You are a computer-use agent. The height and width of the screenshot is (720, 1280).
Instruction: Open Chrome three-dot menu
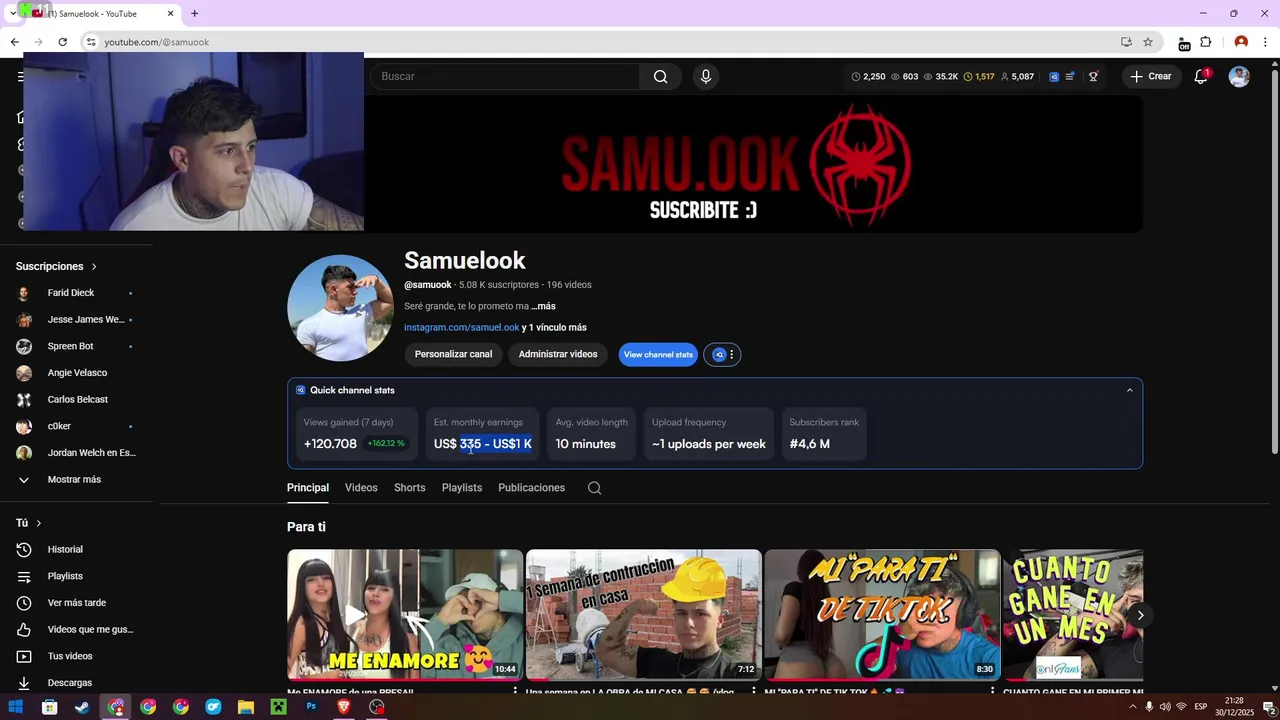(1266, 42)
